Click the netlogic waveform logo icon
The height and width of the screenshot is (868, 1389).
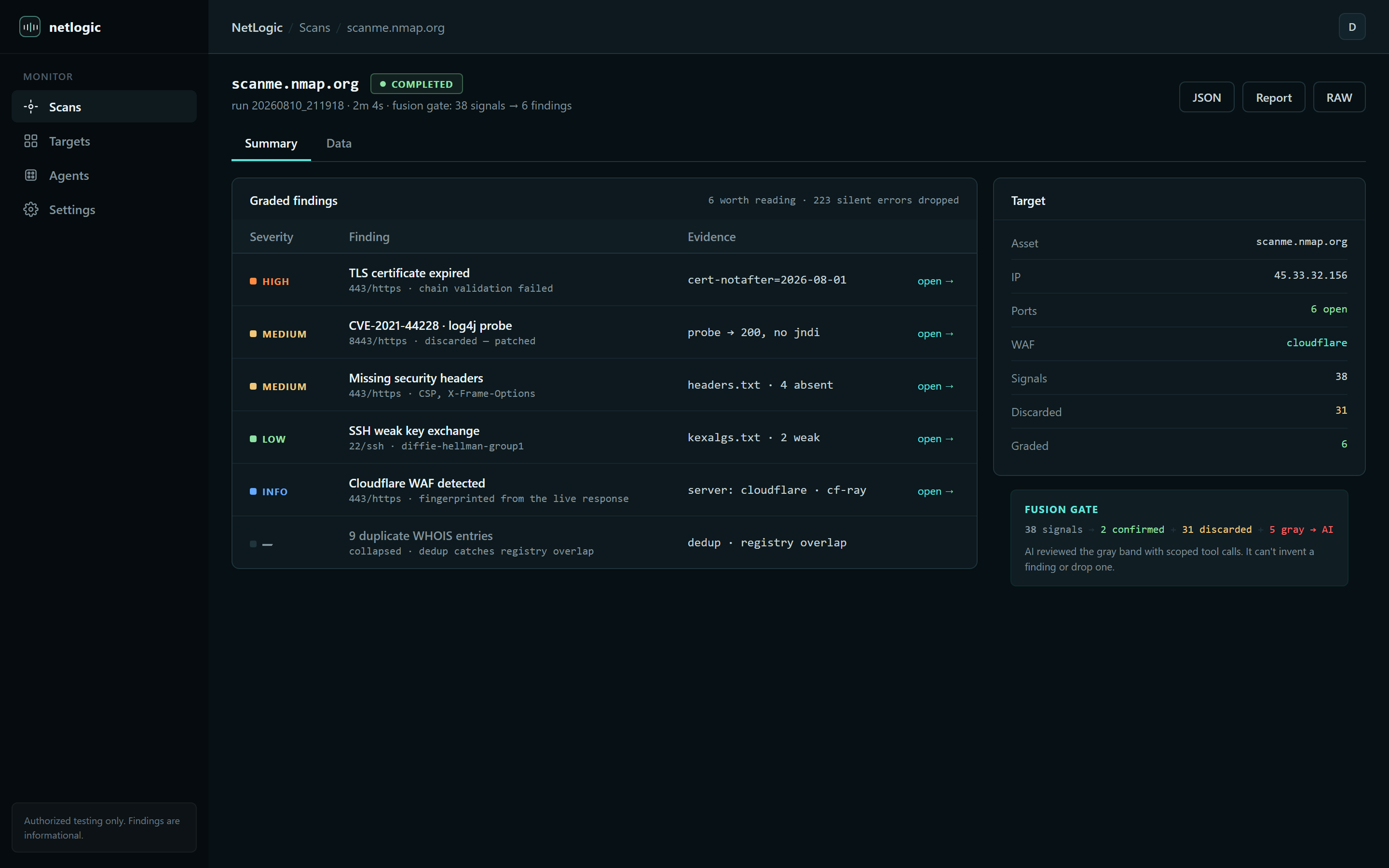pyautogui.click(x=30, y=27)
